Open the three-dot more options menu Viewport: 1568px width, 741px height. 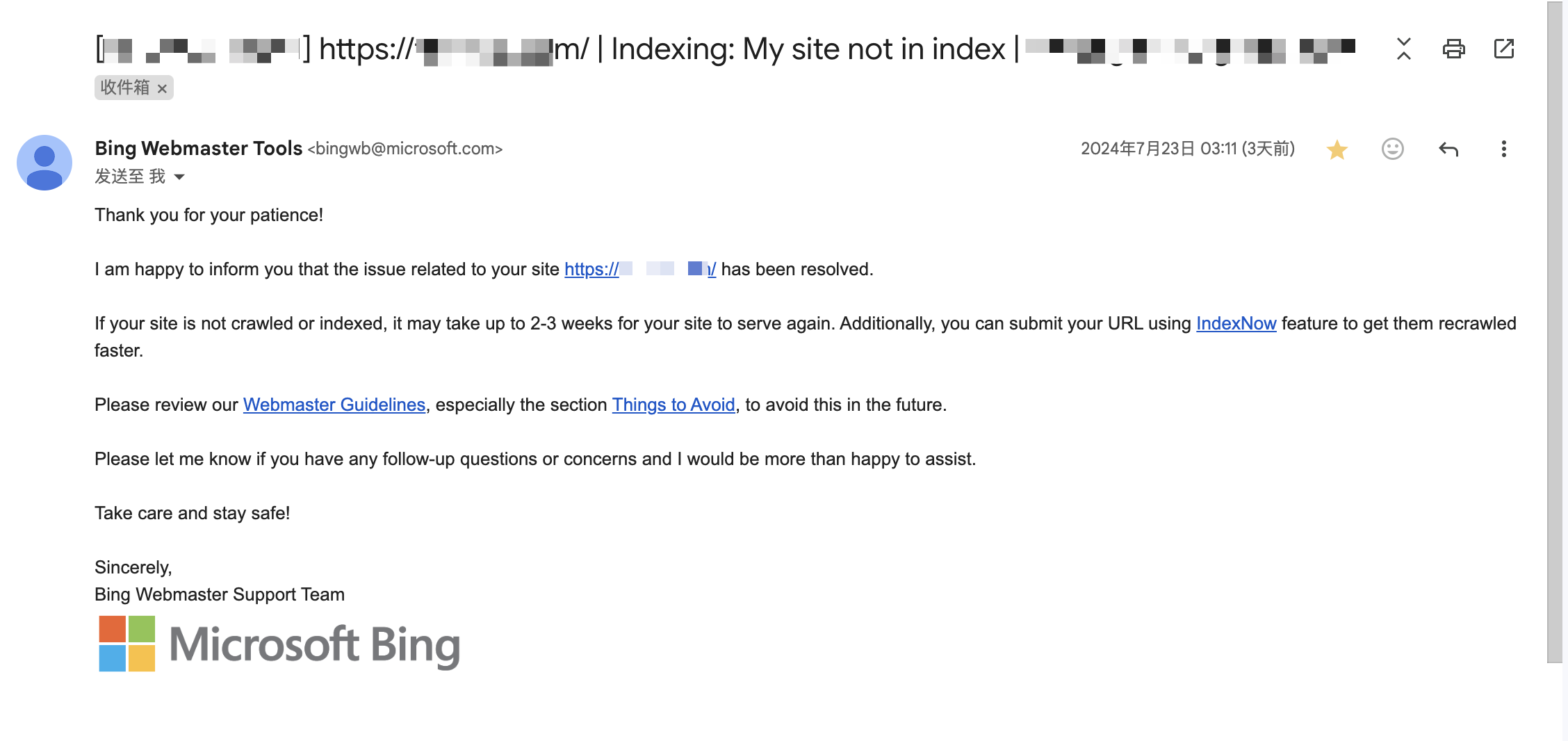point(1504,149)
